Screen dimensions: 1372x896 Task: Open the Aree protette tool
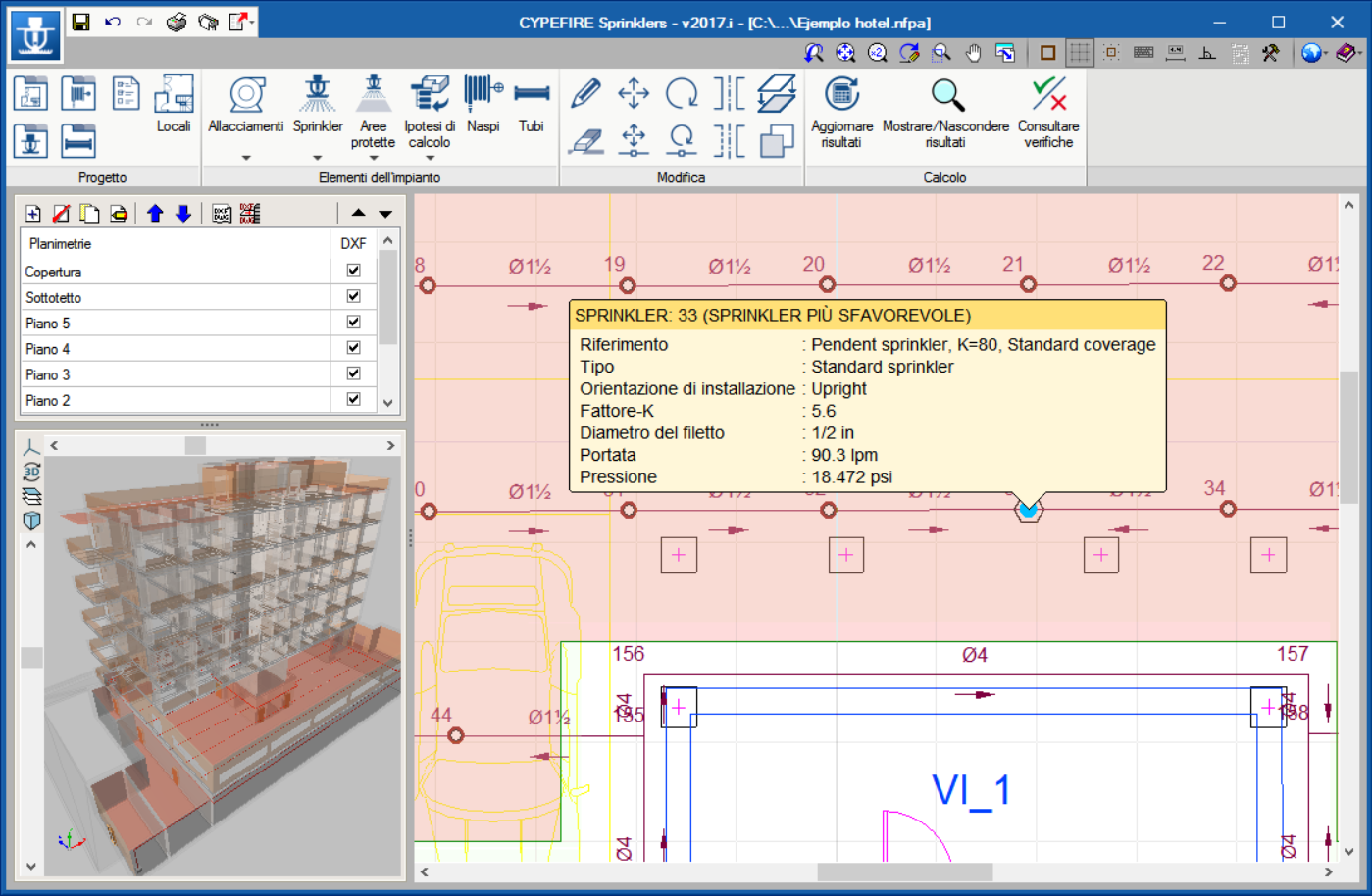(373, 113)
